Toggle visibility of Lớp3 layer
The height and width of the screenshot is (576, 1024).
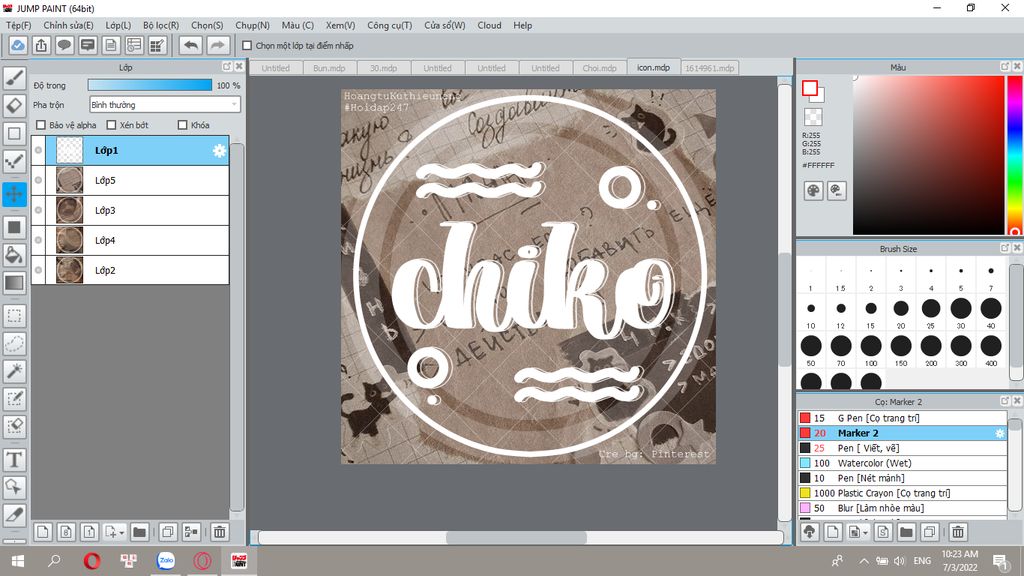(39, 210)
